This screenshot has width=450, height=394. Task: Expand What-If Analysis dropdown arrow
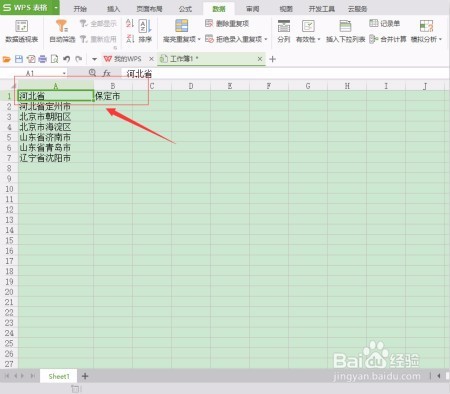pyautogui.click(x=440, y=39)
